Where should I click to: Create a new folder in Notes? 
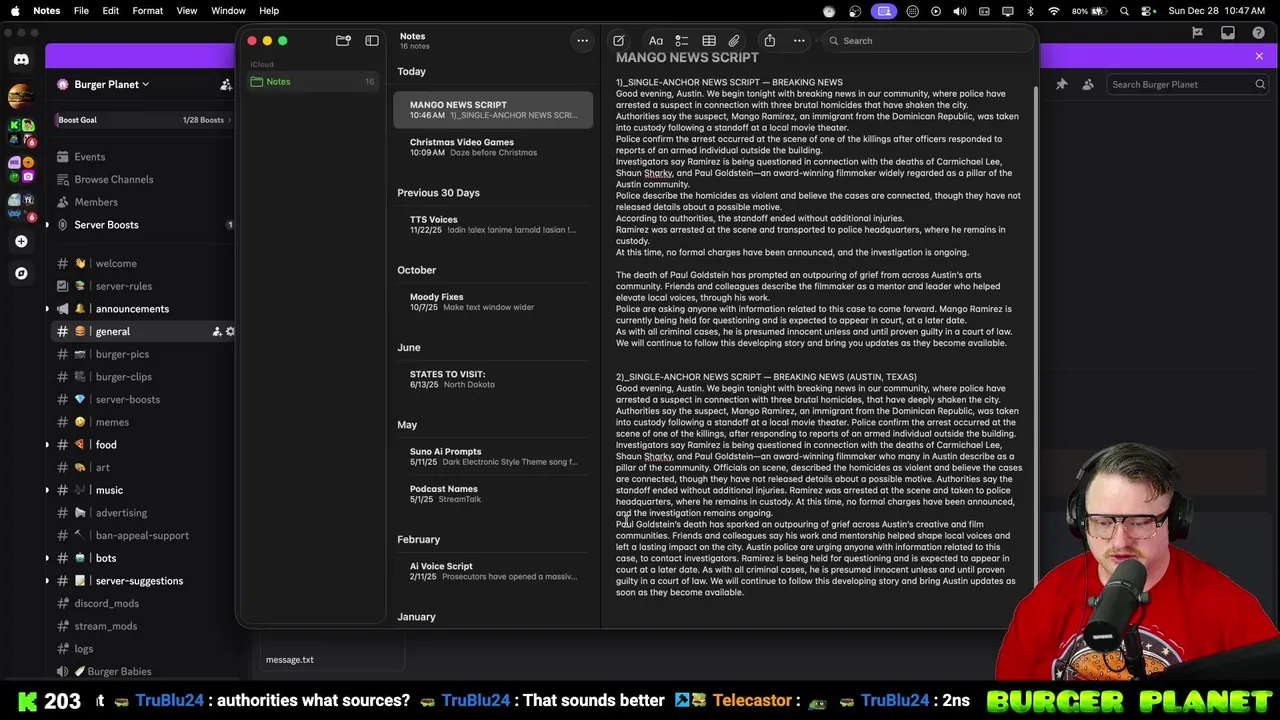point(343,41)
